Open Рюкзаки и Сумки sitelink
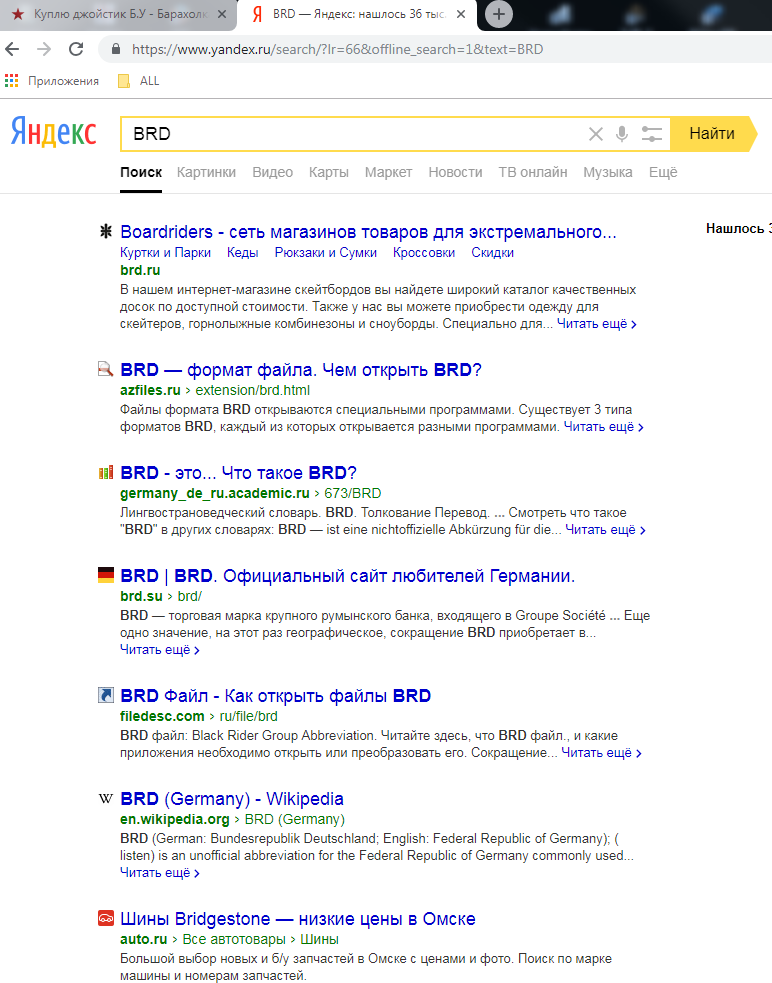The image size is (772, 983). coord(325,253)
